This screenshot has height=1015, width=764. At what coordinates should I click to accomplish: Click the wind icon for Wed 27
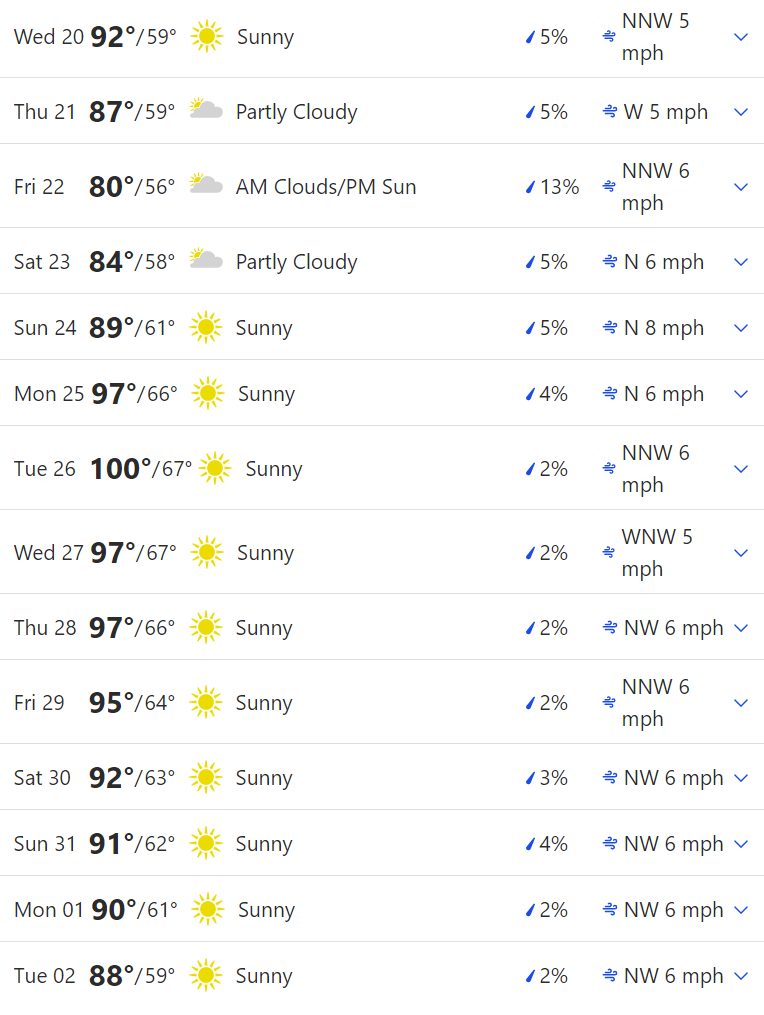[609, 553]
